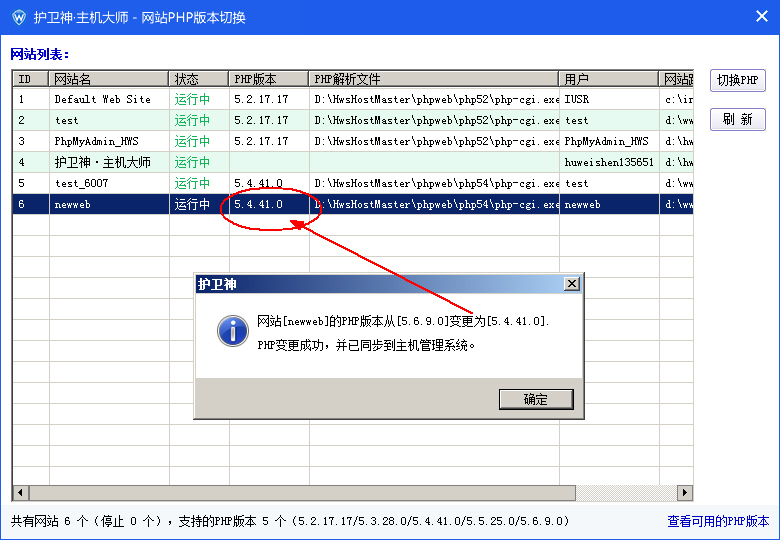Click the horizontal scrollbar right arrow
The height and width of the screenshot is (540, 780).
point(685,493)
